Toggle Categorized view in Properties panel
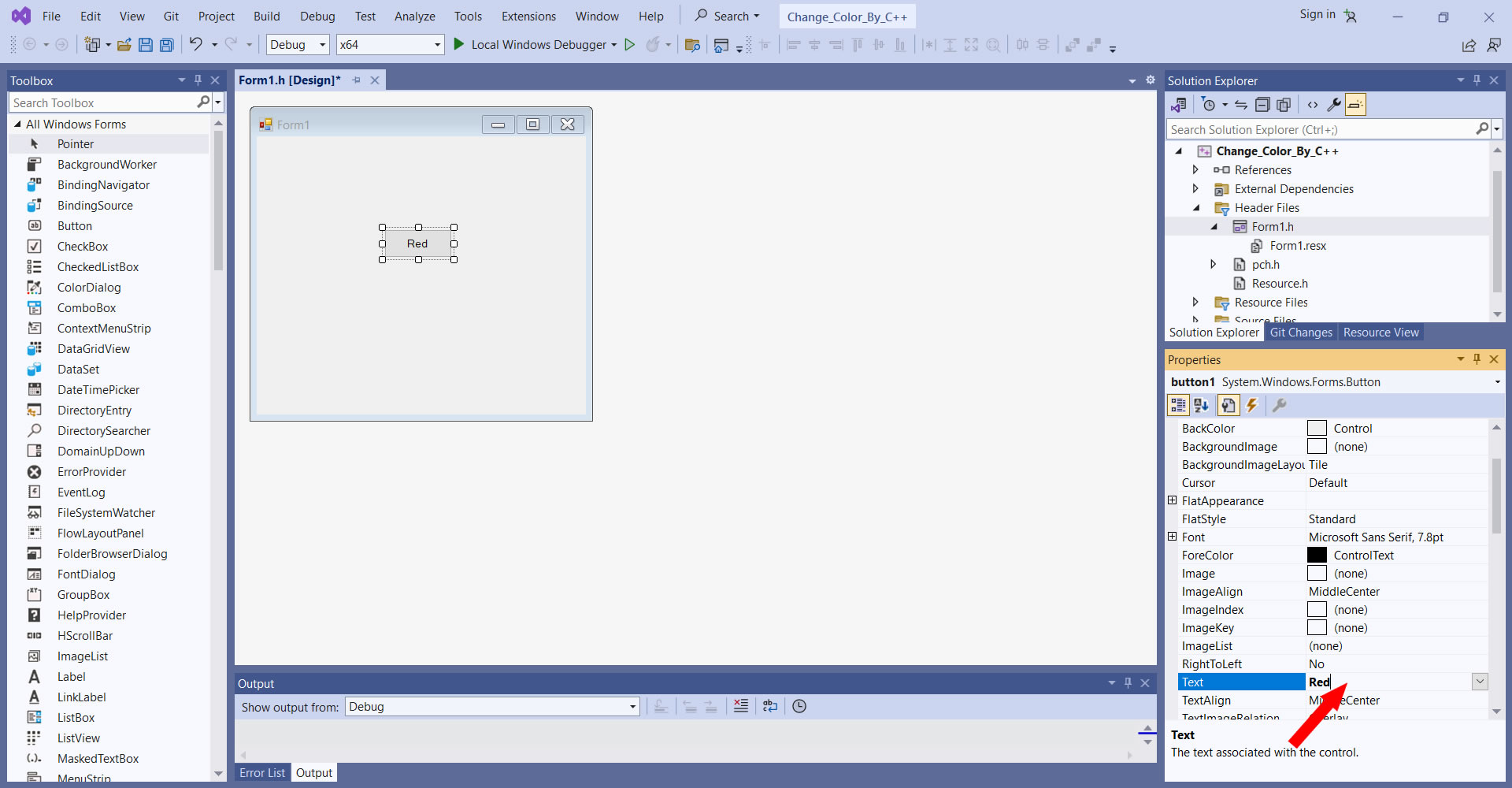The image size is (1512, 788). point(1178,405)
